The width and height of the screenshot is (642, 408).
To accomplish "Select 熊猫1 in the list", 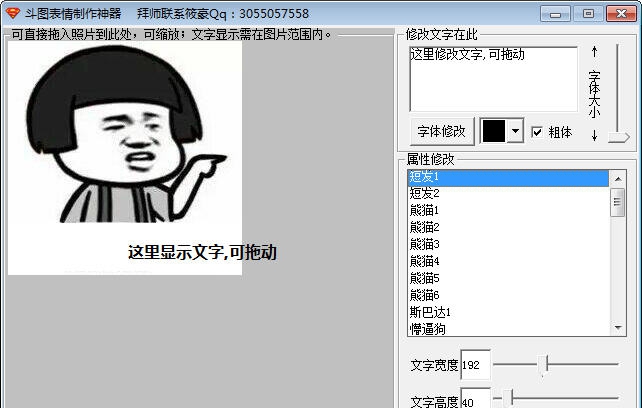I will pyautogui.click(x=508, y=210).
